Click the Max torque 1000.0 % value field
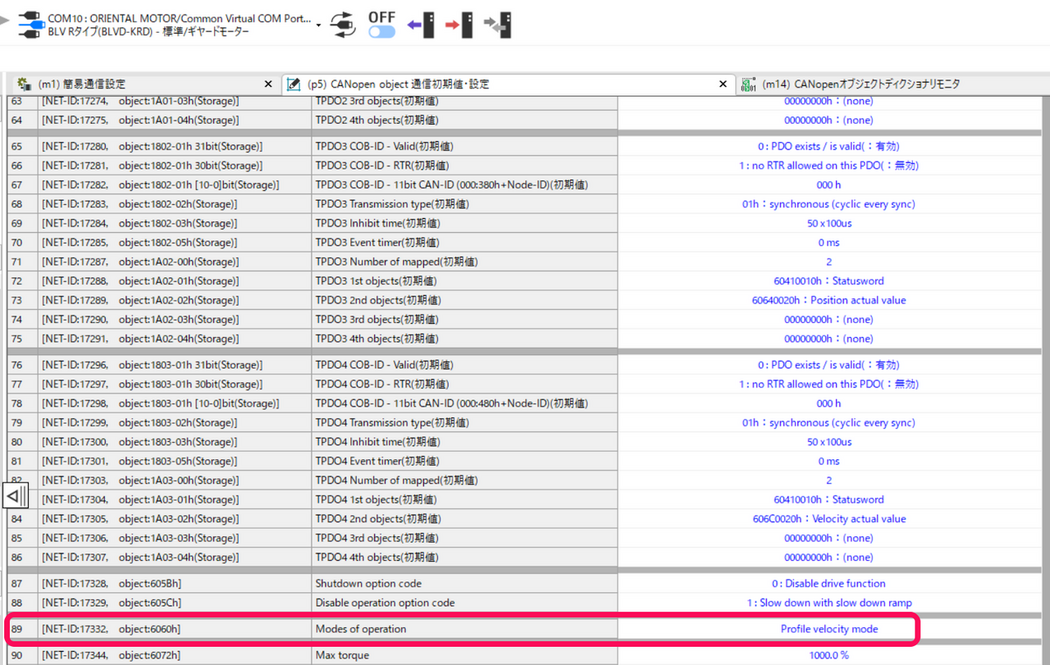 pyautogui.click(x=828, y=655)
